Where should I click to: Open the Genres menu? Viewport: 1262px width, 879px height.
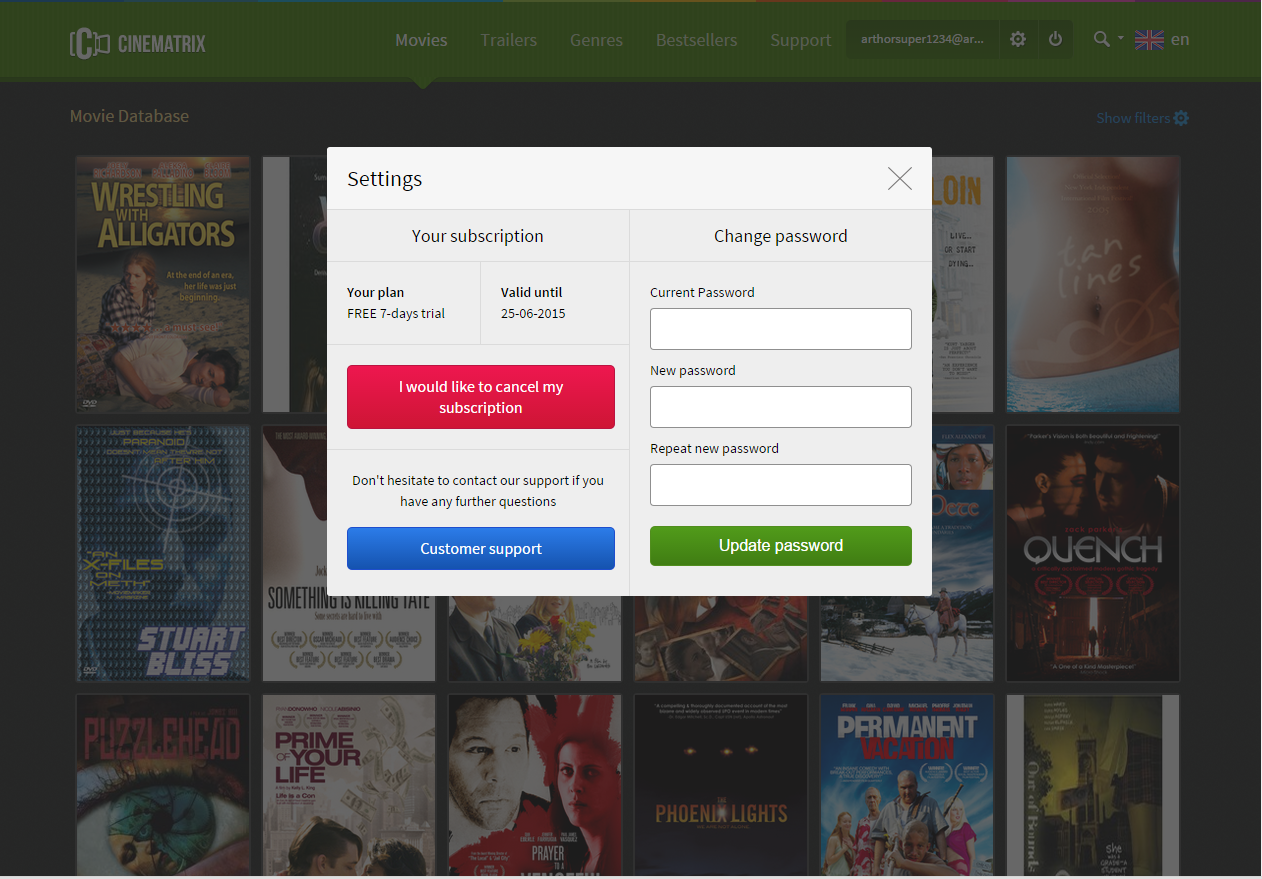pyautogui.click(x=596, y=40)
